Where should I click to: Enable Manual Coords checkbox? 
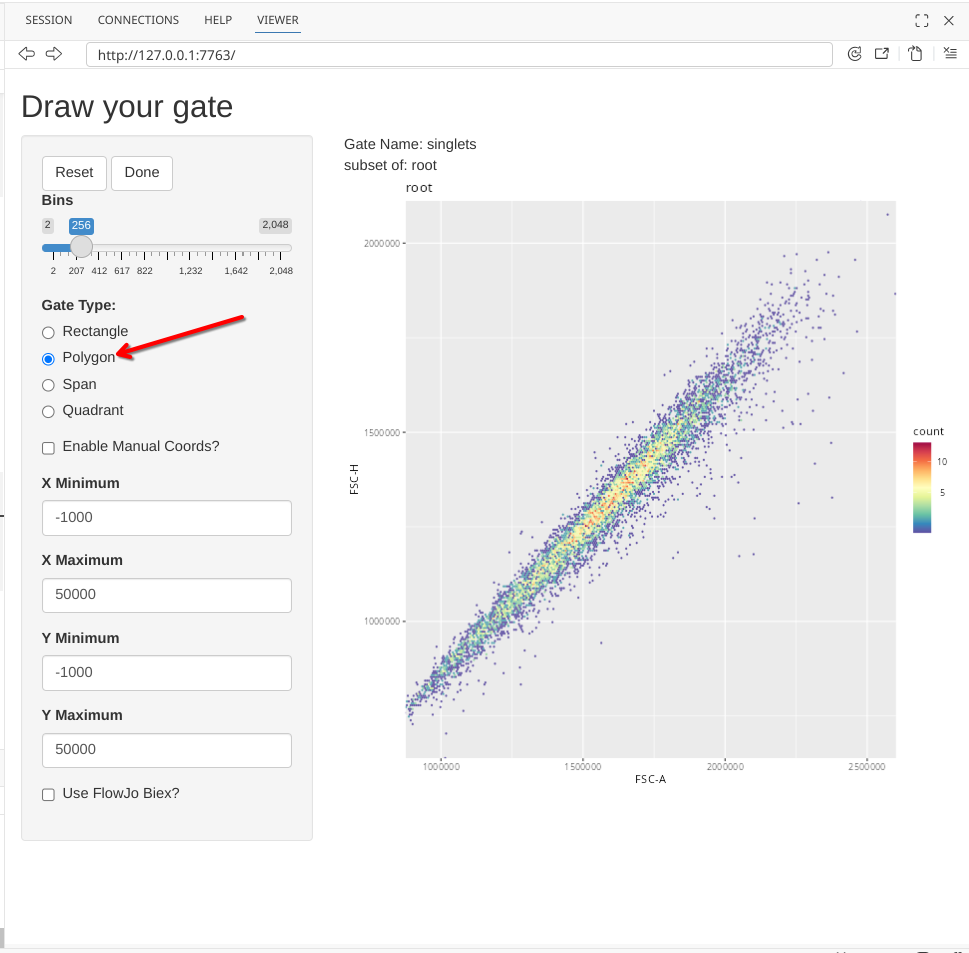pos(48,447)
